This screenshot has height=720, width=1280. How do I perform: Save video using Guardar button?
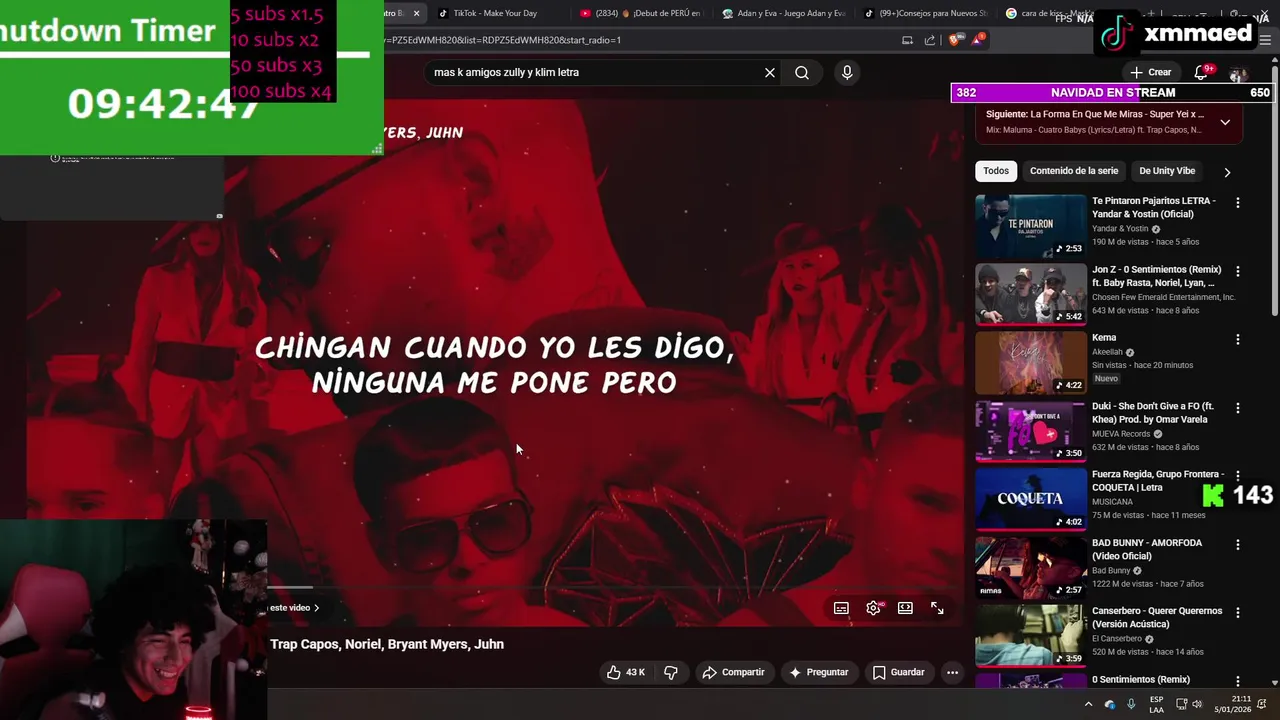pyautogui.click(x=898, y=672)
